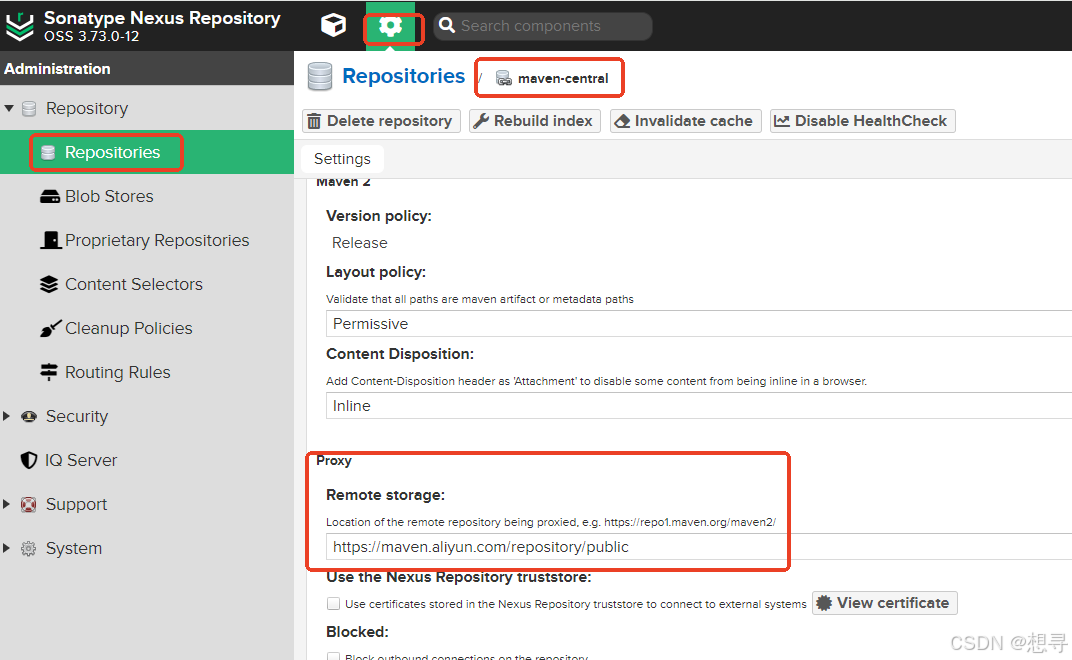
Task: Select Repositories in the sidebar
Action: click(112, 152)
